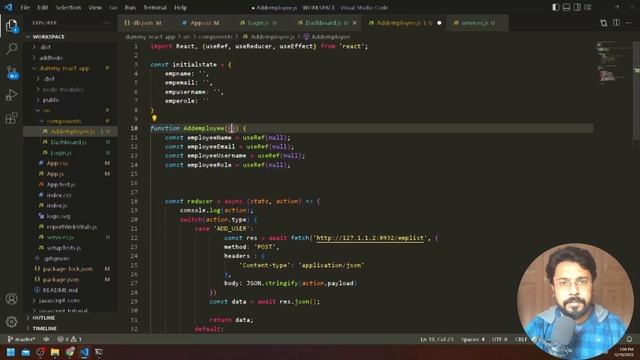Open Explorer More Actions ellipsis
This screenshot has width=640, height=360.
tap(107, 23)
